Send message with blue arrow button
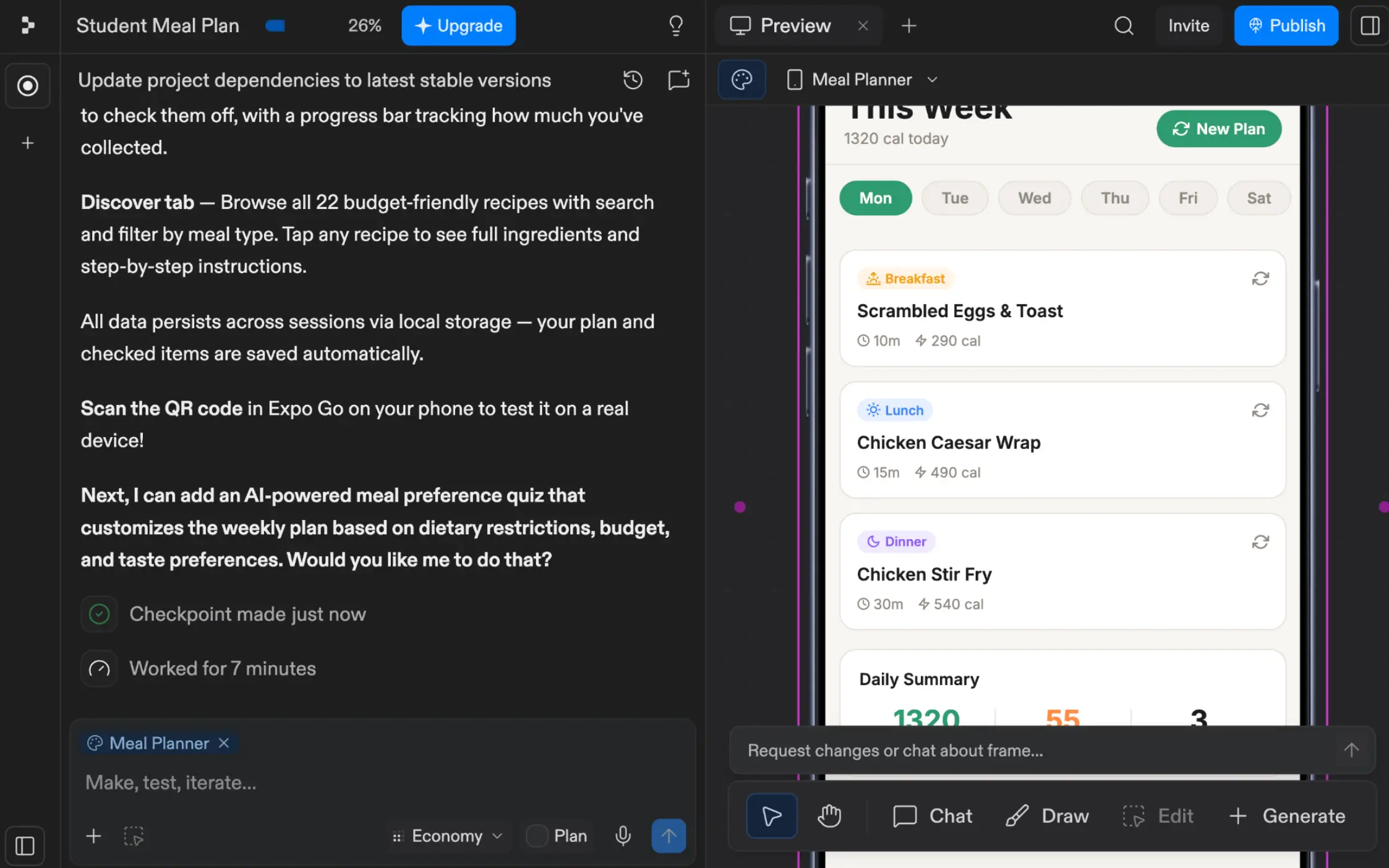1389x868 pixels. click(x=669, y=836)
